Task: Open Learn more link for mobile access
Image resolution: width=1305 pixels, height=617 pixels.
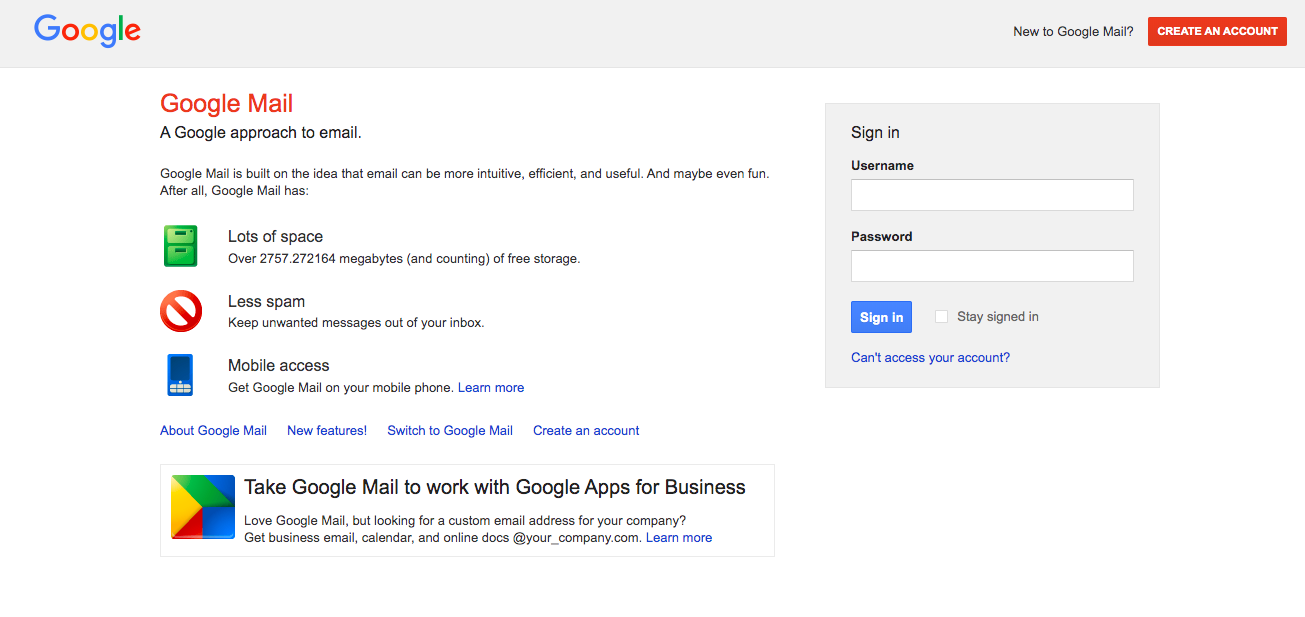Action: (x=491, y=388)
